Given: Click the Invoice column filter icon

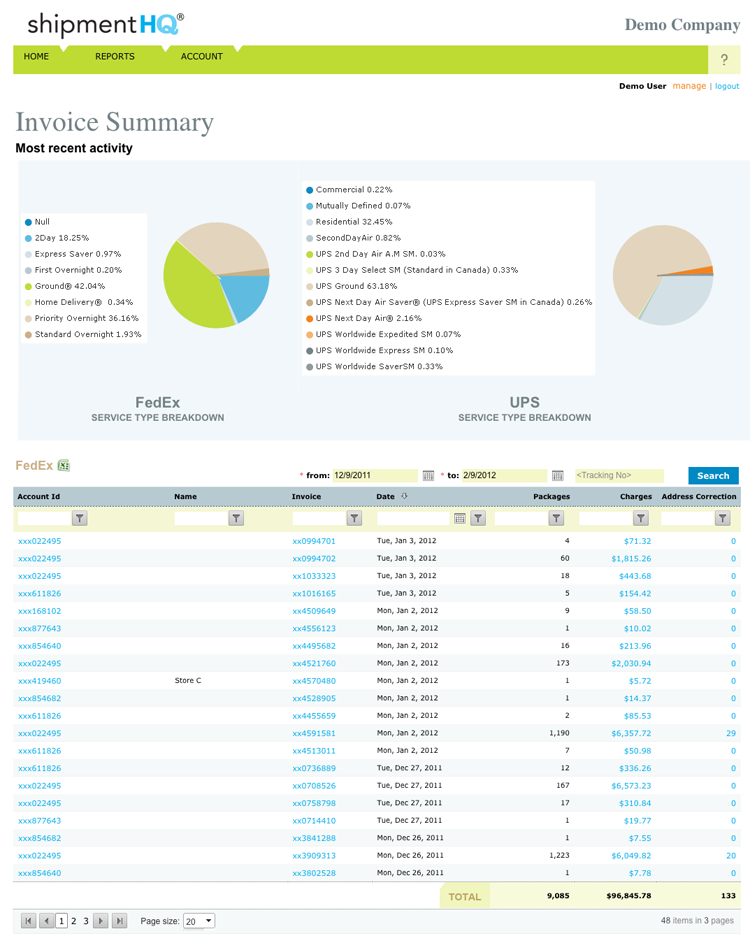Looking at the screenshot, I should click(x=355, y=518).
